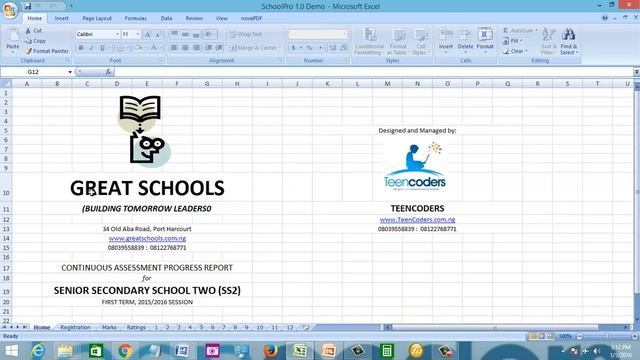Click the Format as Table icon

point(398,34)
